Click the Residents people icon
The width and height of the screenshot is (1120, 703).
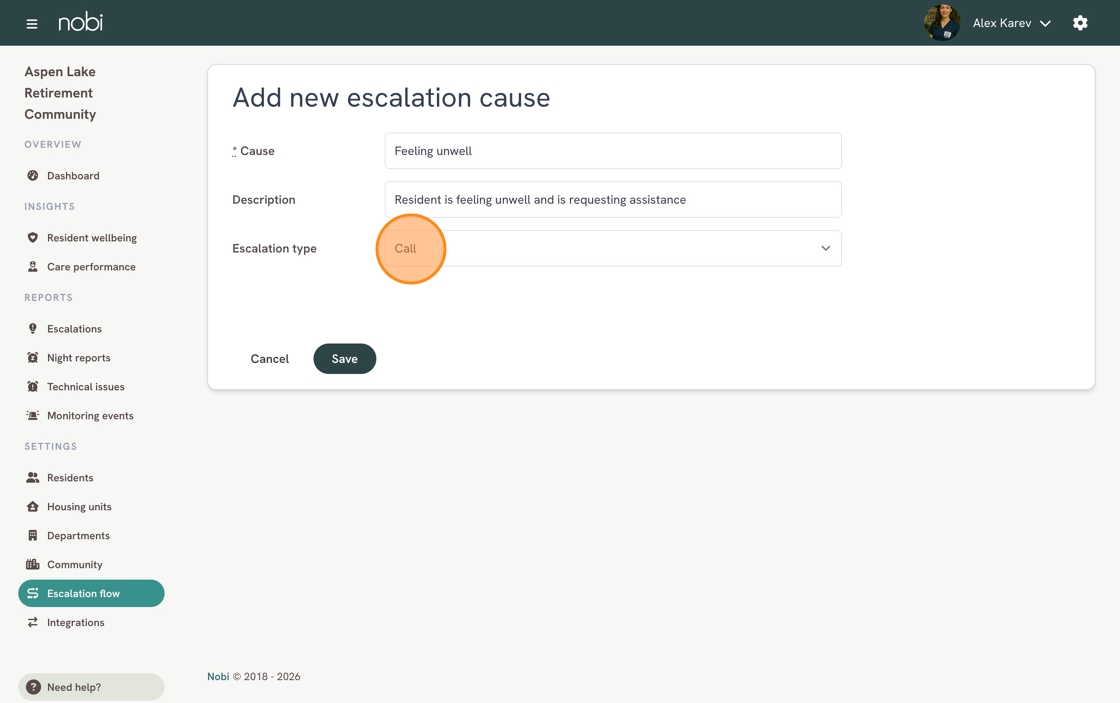click(32, 477)
